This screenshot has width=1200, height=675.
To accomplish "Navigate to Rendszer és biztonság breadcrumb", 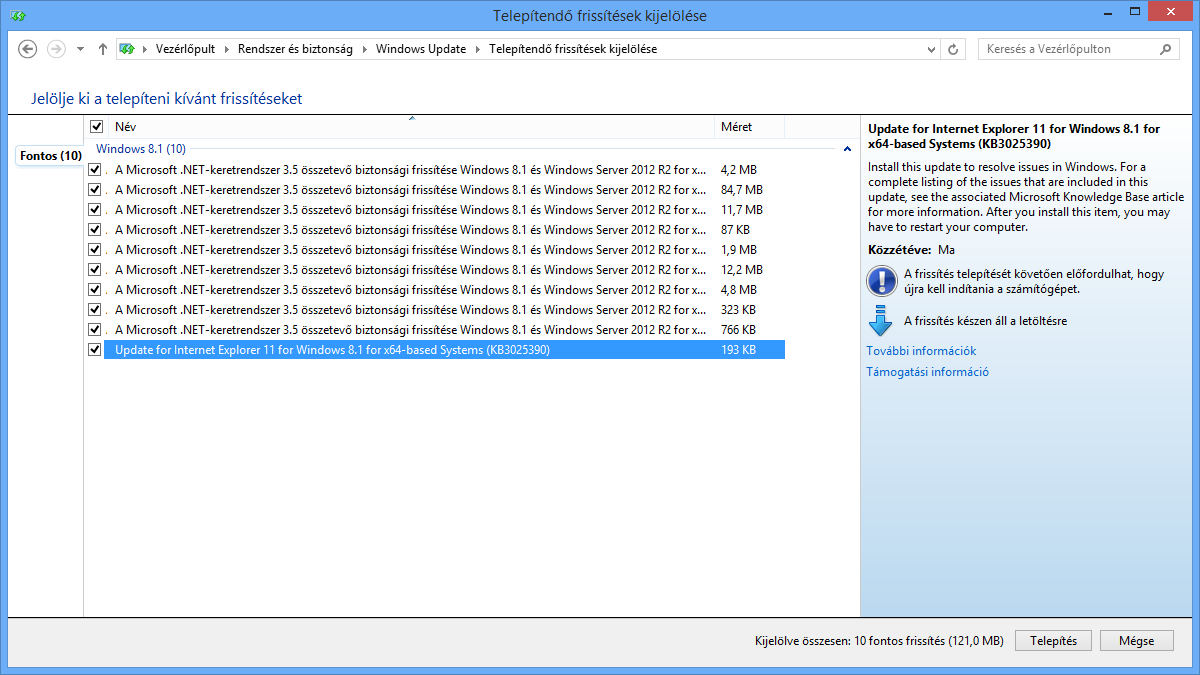I will click(295, 49).
